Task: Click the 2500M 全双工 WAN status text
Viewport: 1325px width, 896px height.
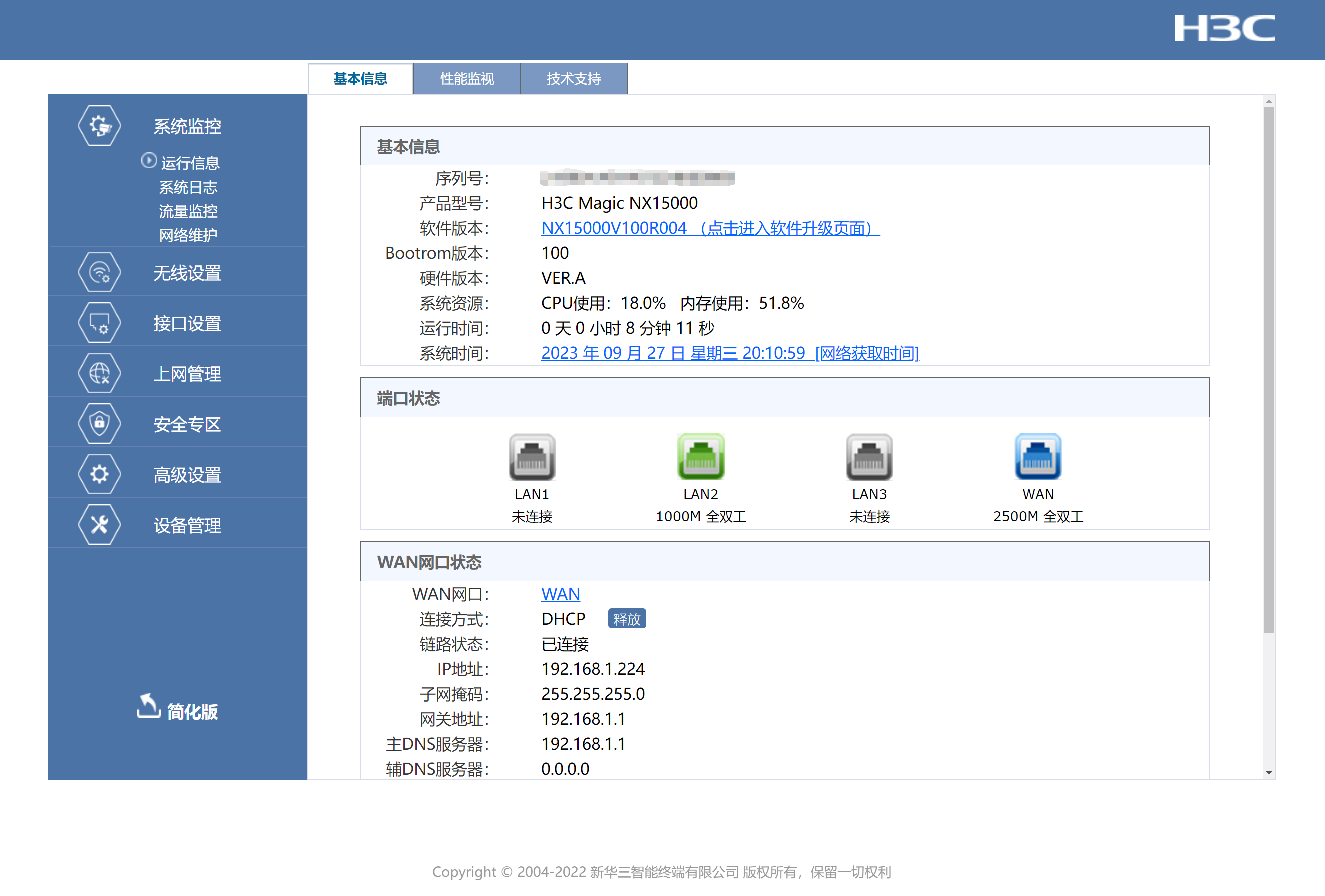Action: pos(1038,517)
